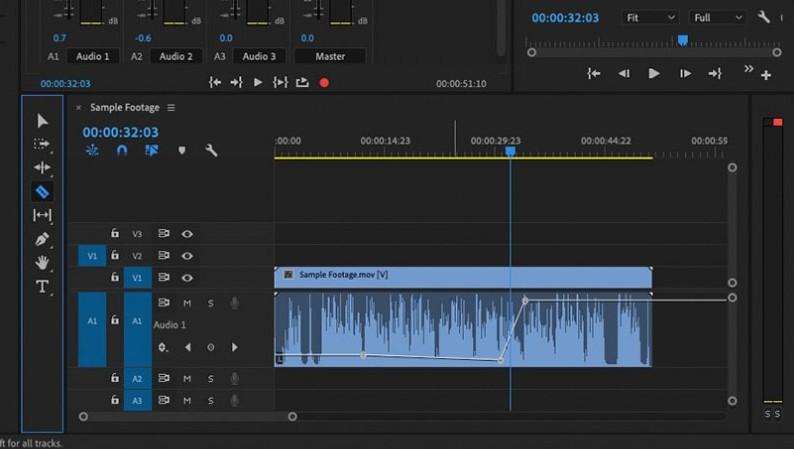Viewport: 794px width, 449px height.
Task: Open more transport buttons chevron
Action: [748, 68]
